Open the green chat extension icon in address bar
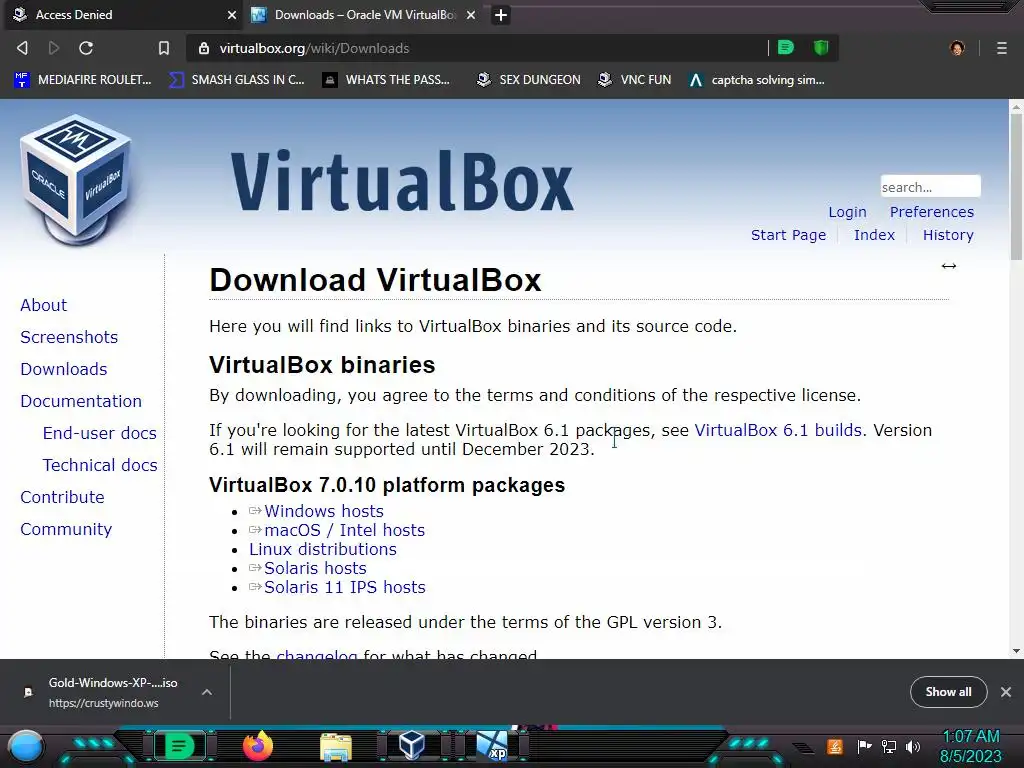1024x768 pixels. 786,47
